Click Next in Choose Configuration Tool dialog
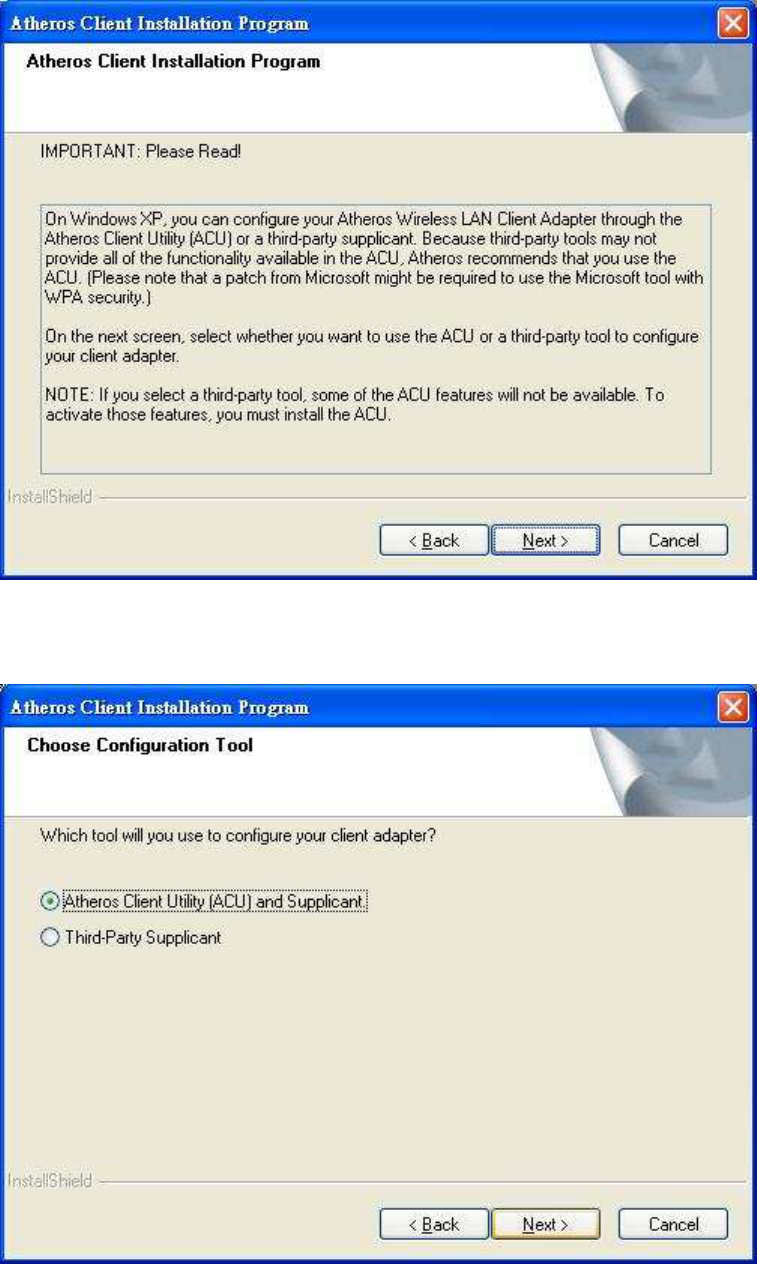Image resolution: width=757 pixels, height=1264 pixels. click(545, 1224)
